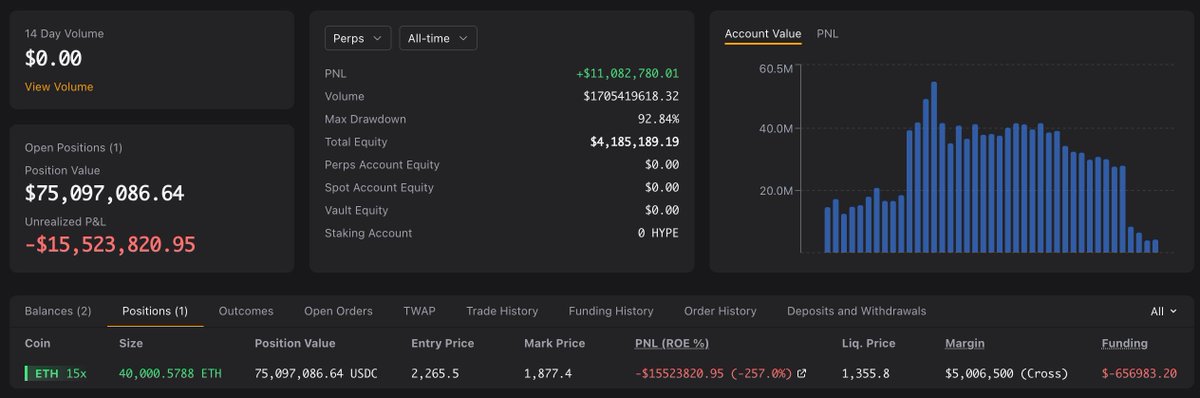Open the Order History tab

coord(720,311)
